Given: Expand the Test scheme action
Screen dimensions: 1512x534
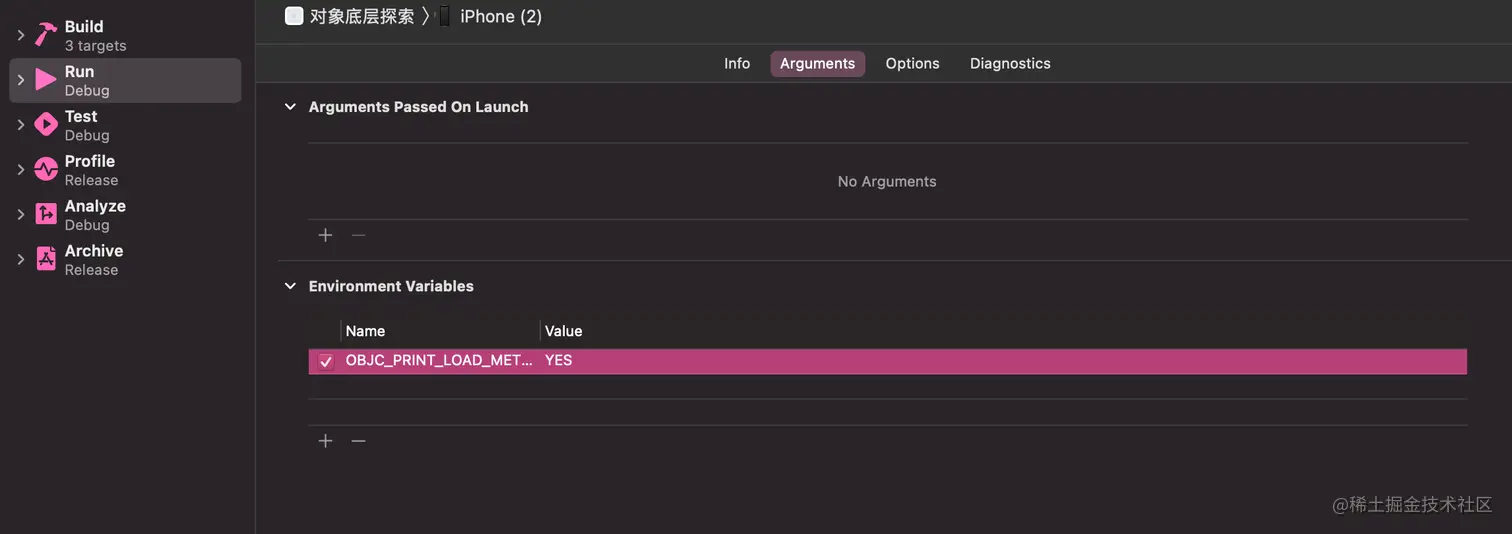Looking at the screenshot, I should [21, 125].
